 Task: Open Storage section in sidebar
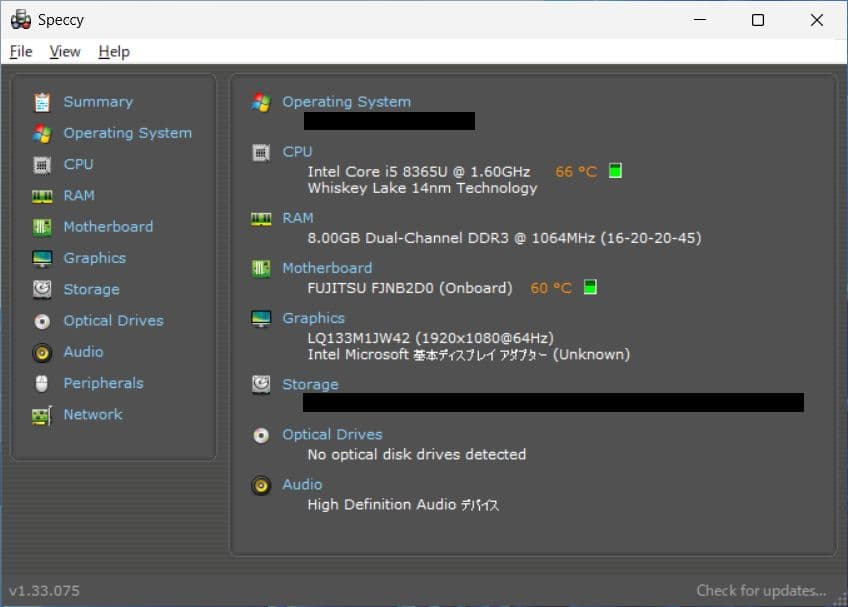[91, 289]
